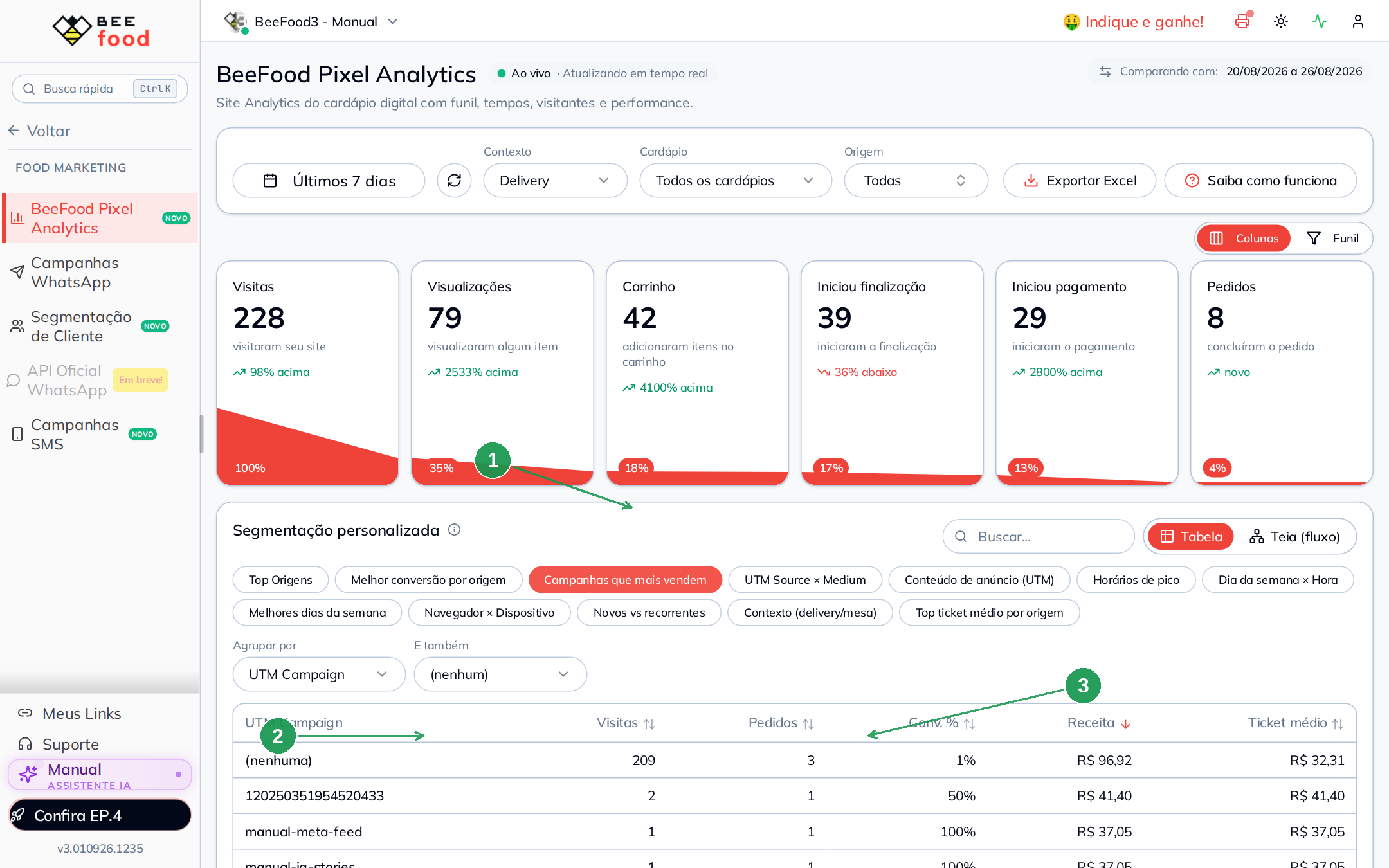Screen dimensions: 1389x868
Task: Click the Indique e ganhe! link
Action: point(1144,22)
